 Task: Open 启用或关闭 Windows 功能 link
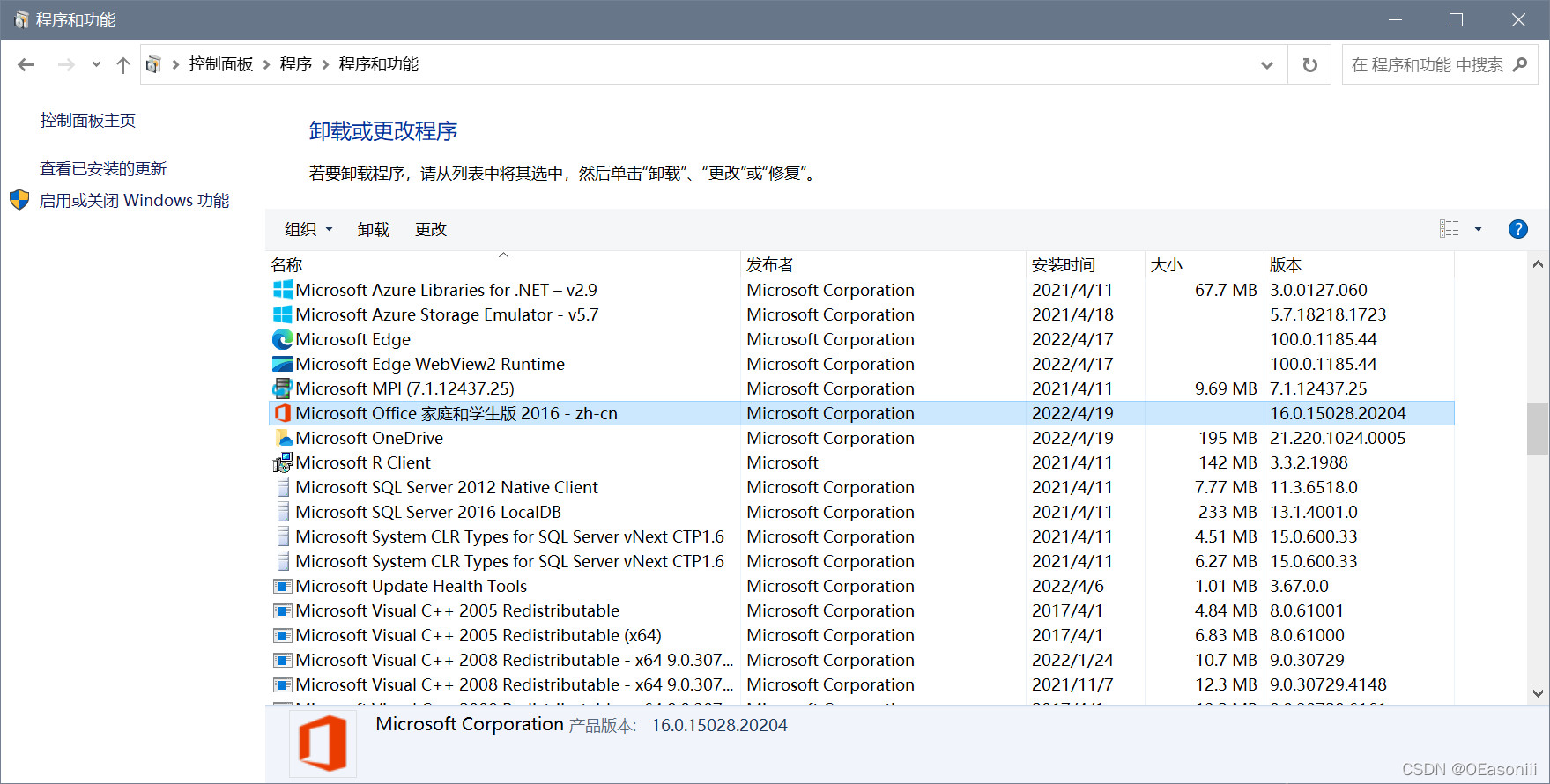tap(134, 201)
